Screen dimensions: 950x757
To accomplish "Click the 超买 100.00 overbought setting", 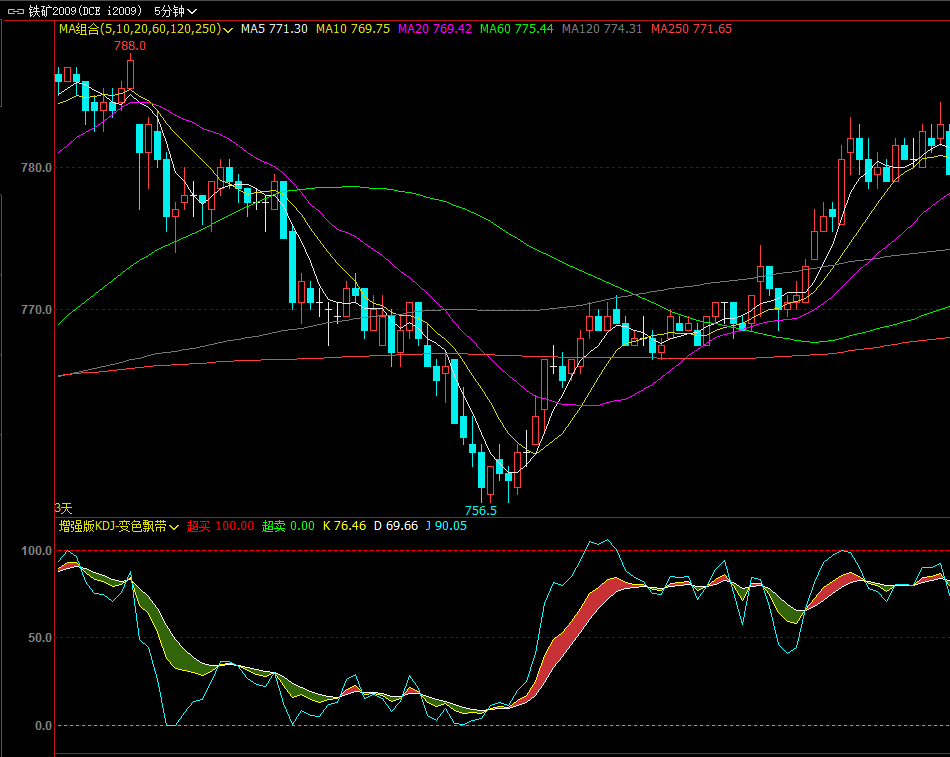I will click(x=220, y=526).
